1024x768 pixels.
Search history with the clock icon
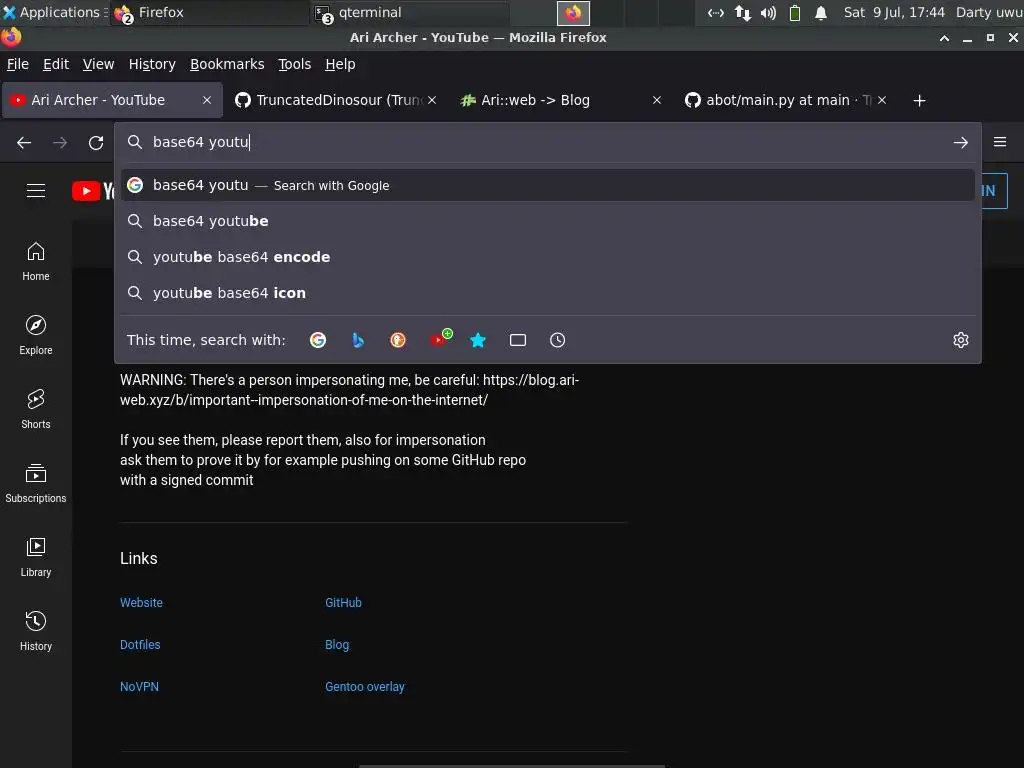[x=558, y=340]
